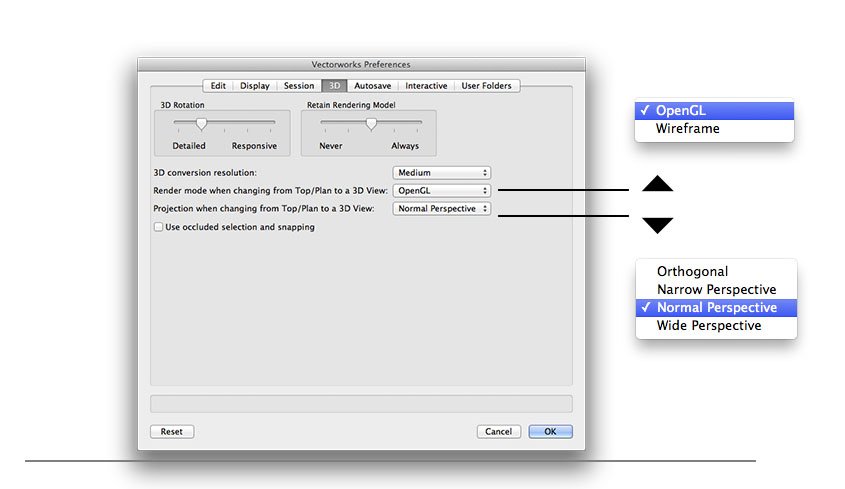Go to the Autosave tab

pyautogui.click(x=372, y=86)
